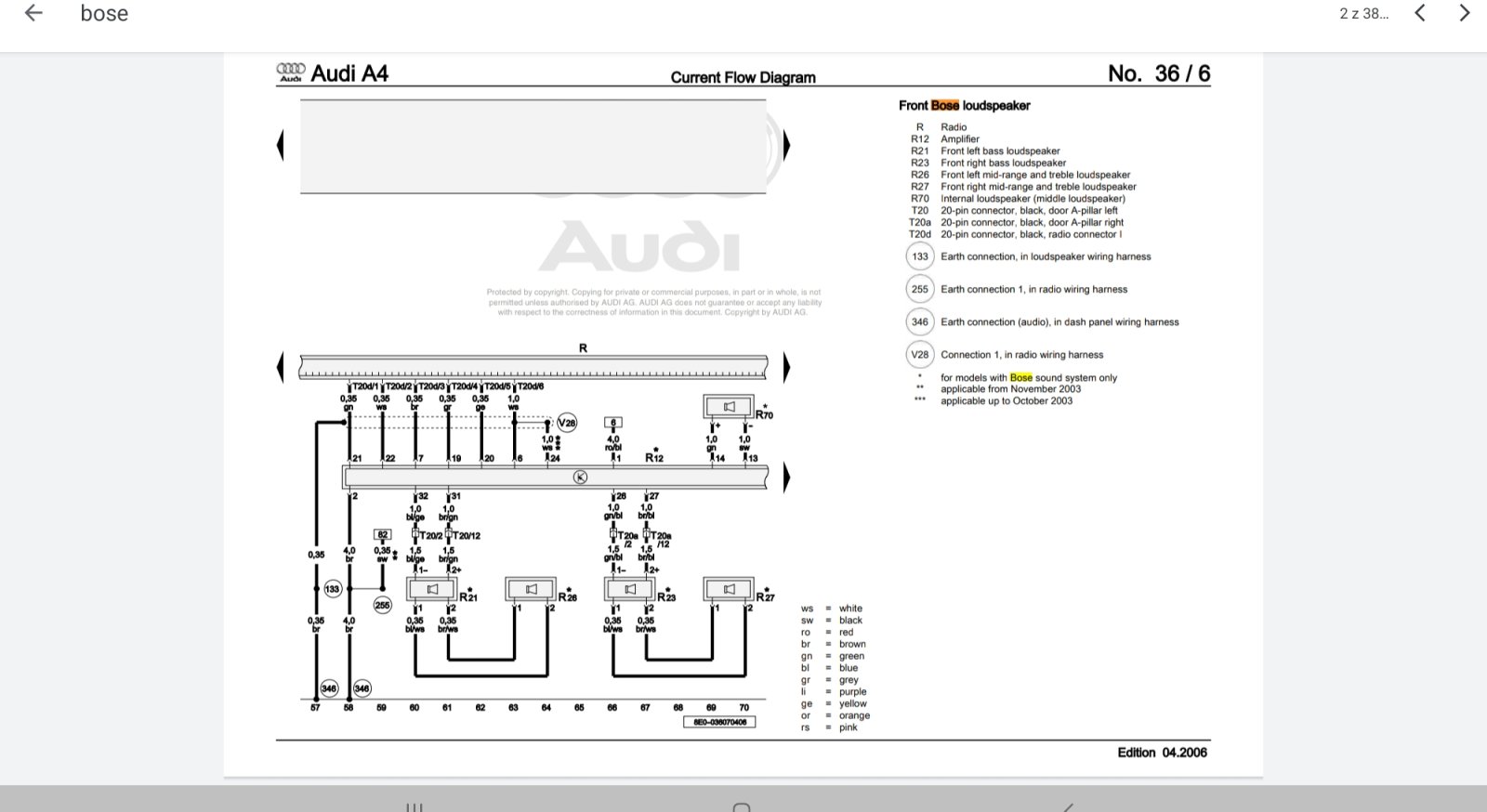This screenshot has height=812, width=1487.
Task: Tap 'R21 Front left bass loudspeaker' legend line
Action: pos(985,151)
